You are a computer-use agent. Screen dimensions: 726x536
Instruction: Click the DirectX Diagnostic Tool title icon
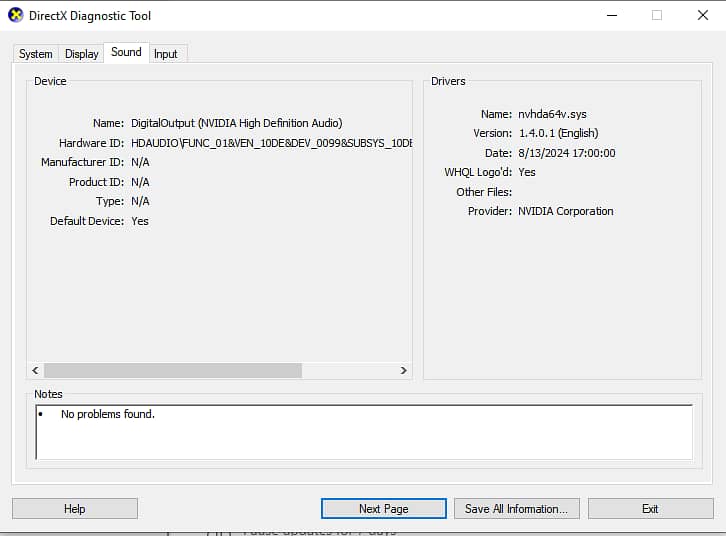pos(16,15)
